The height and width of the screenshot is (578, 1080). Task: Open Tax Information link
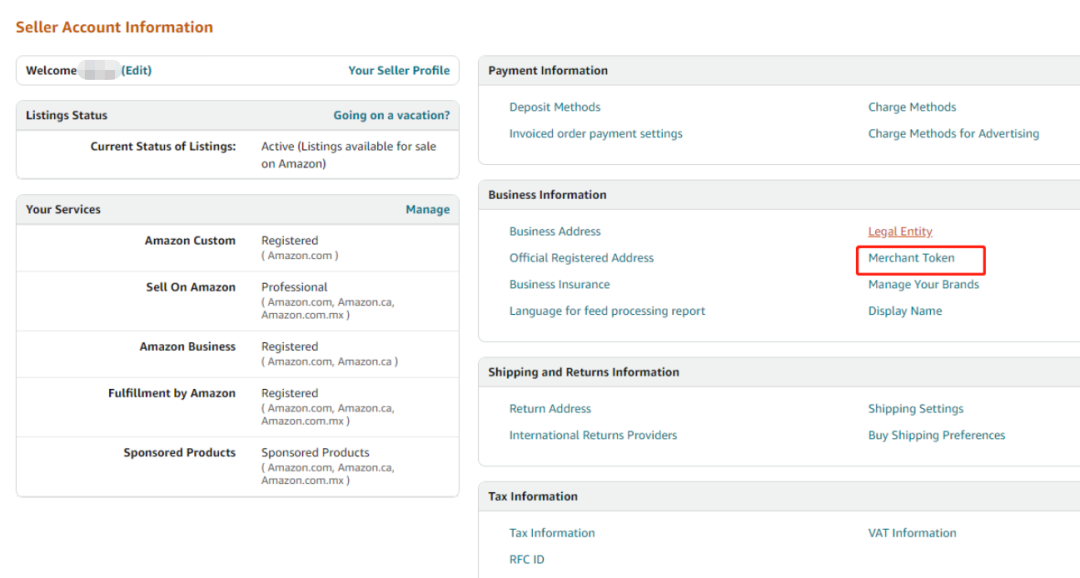(552, 533)
